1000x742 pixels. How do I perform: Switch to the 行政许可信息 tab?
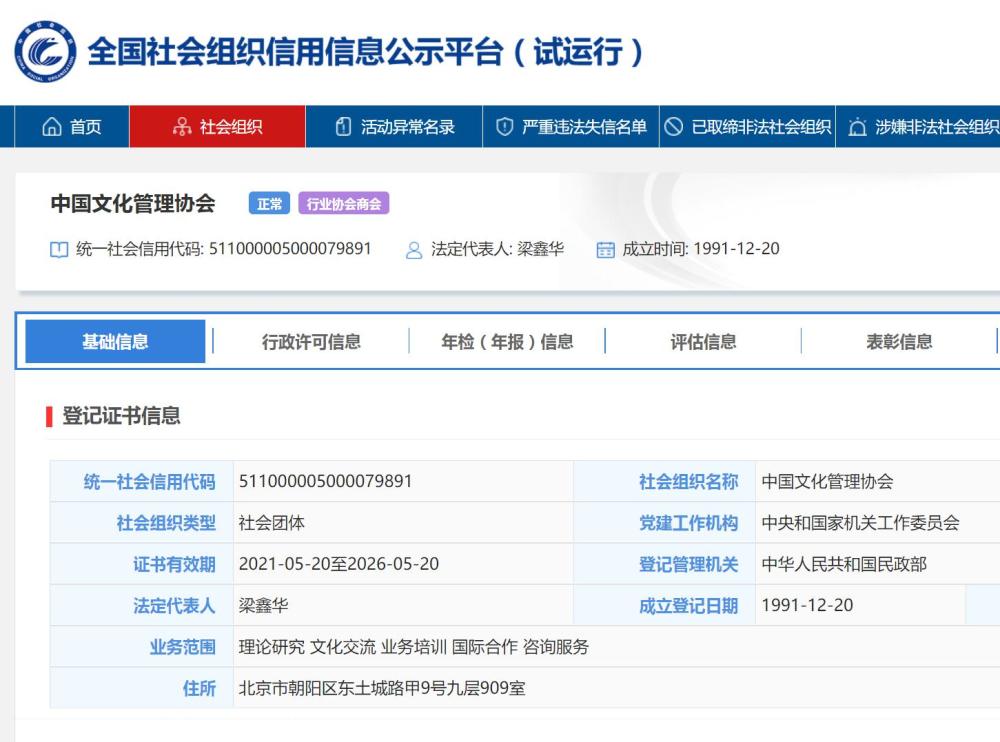tap(311, 341)
